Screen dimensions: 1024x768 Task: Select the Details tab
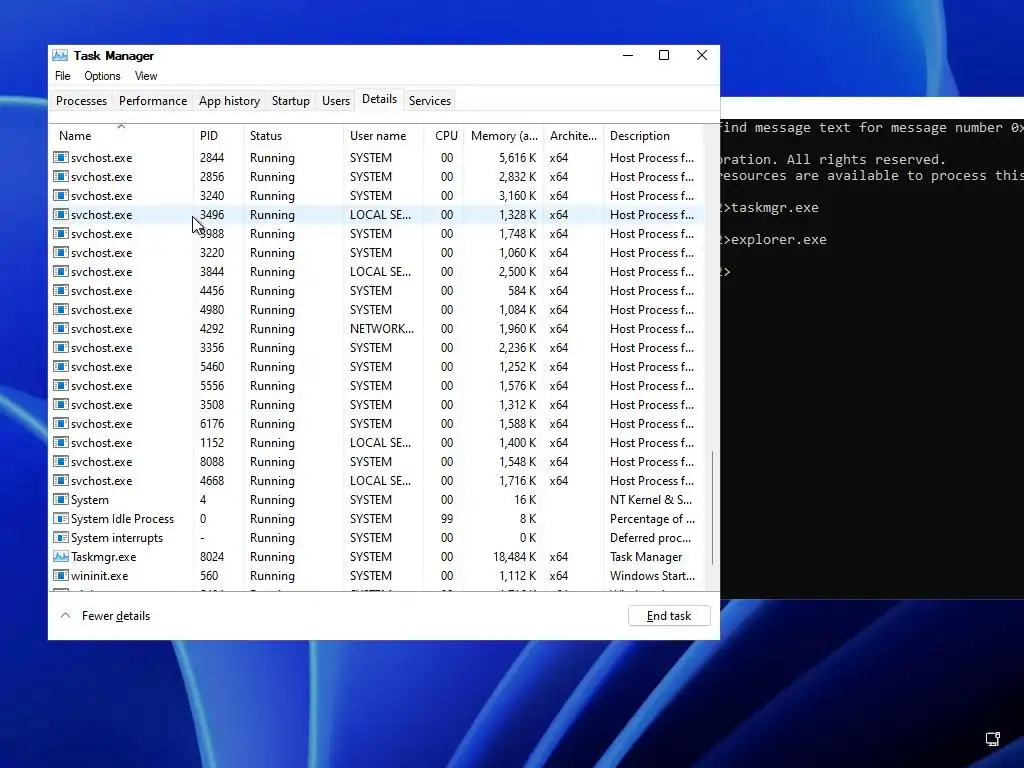(379, 99)
